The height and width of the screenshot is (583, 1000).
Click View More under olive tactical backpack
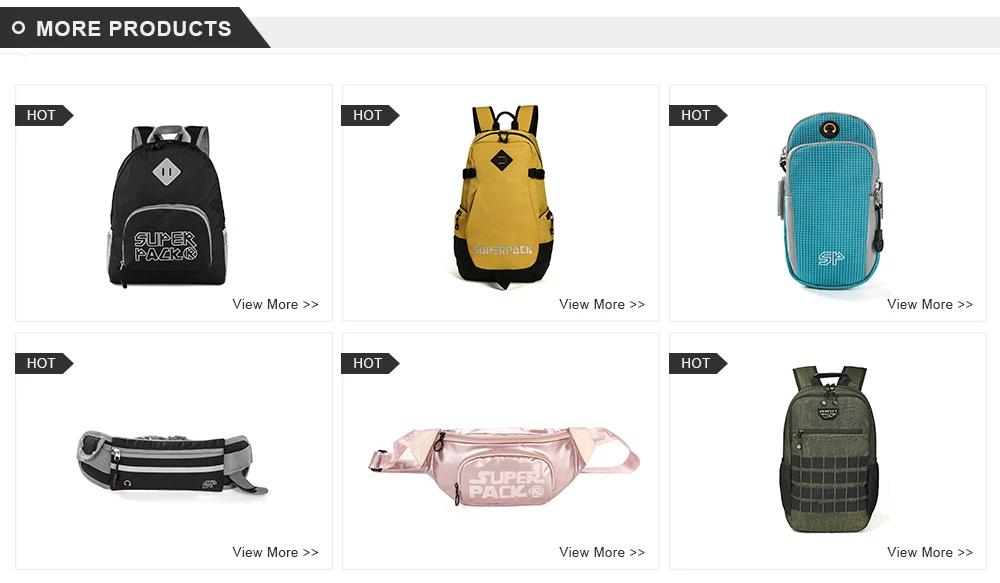930,552
